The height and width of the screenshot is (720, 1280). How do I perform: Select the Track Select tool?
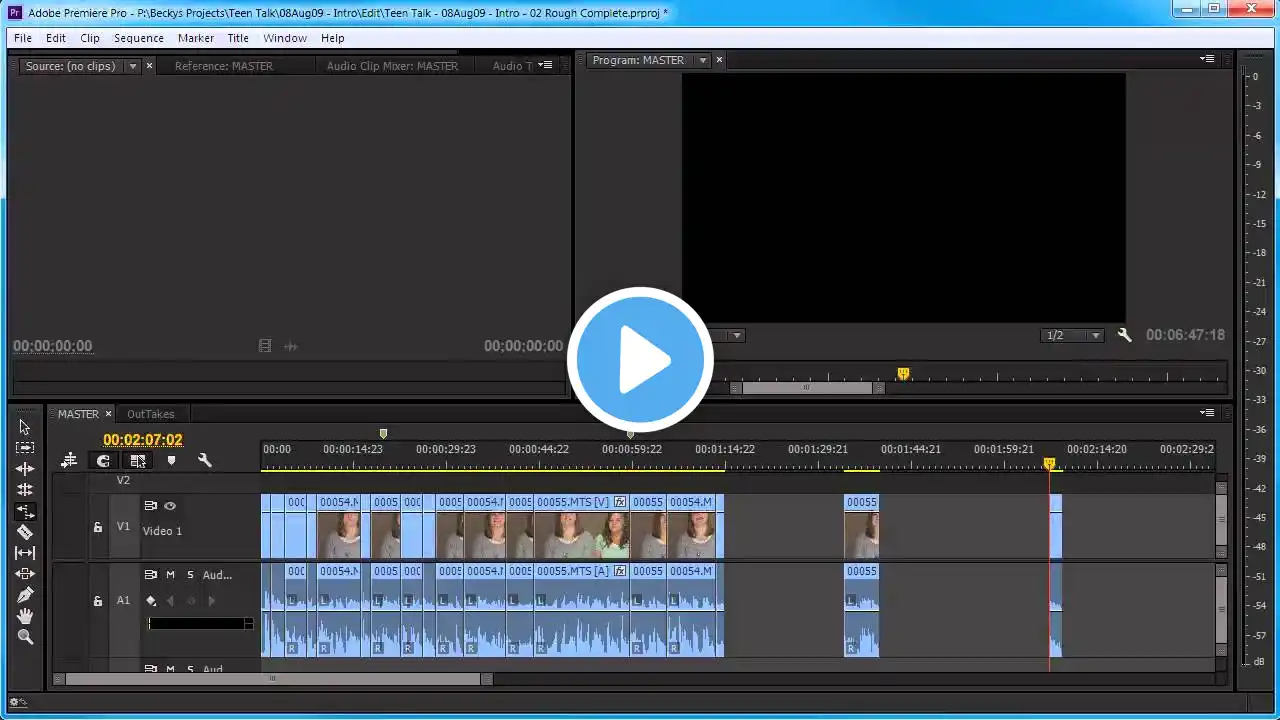coord(25,448)
